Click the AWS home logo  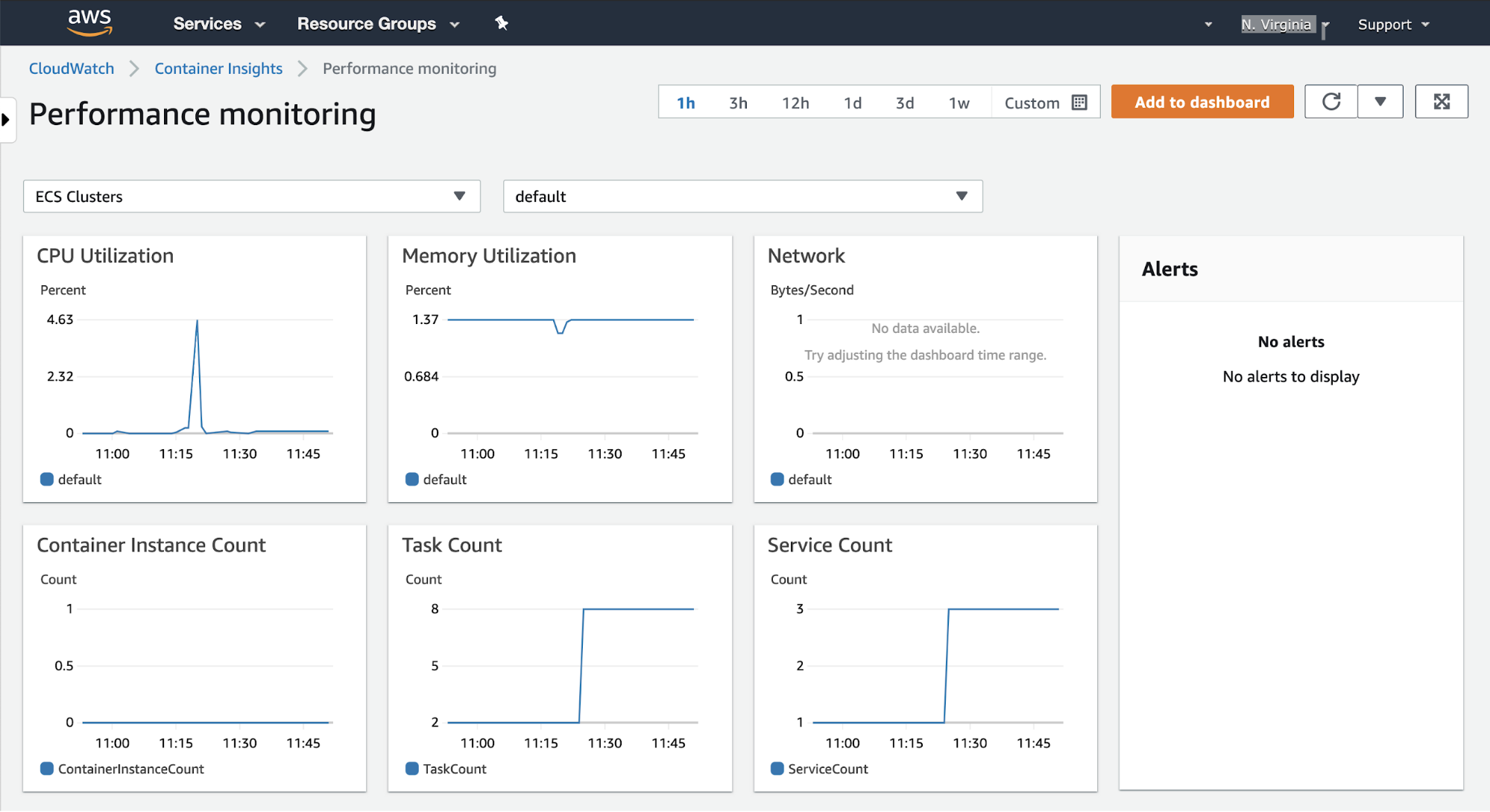(89, 22)
